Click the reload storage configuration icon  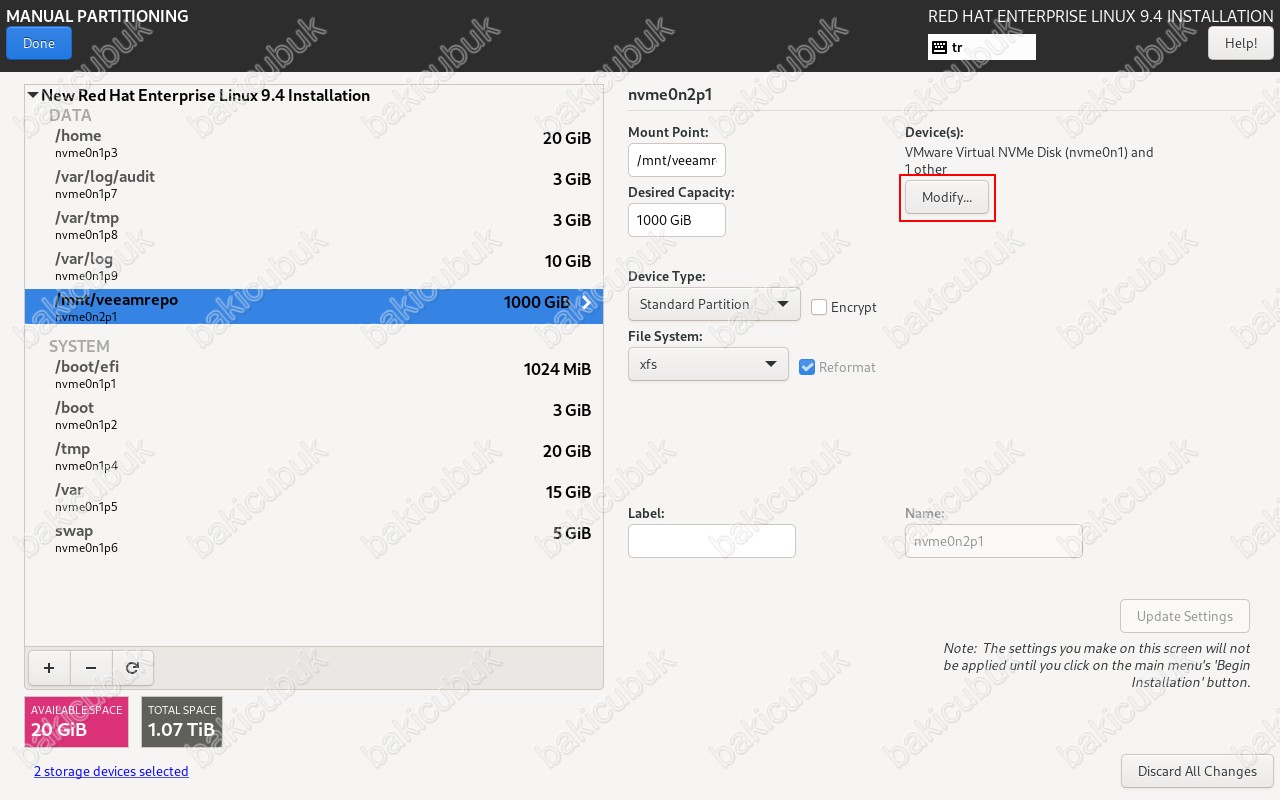pyautogui.click(x=132, y=668)
